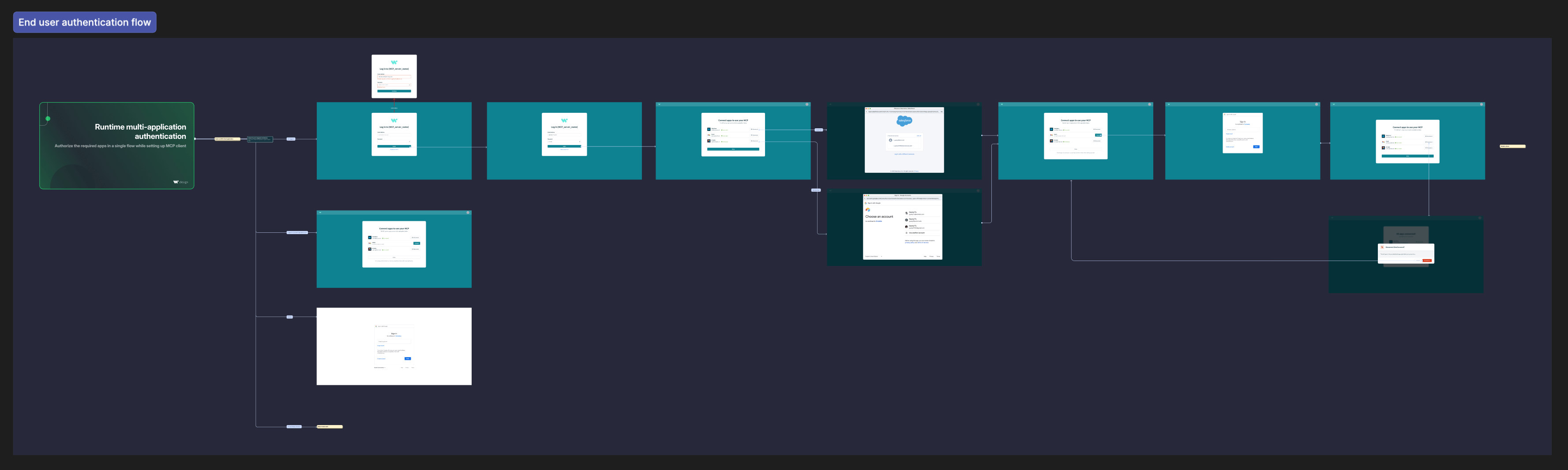This screenshot has width=1568, height=470.
Task: Click the red arrow connector labeled error state
Action: pyautogui.click(x=394, y=104)
